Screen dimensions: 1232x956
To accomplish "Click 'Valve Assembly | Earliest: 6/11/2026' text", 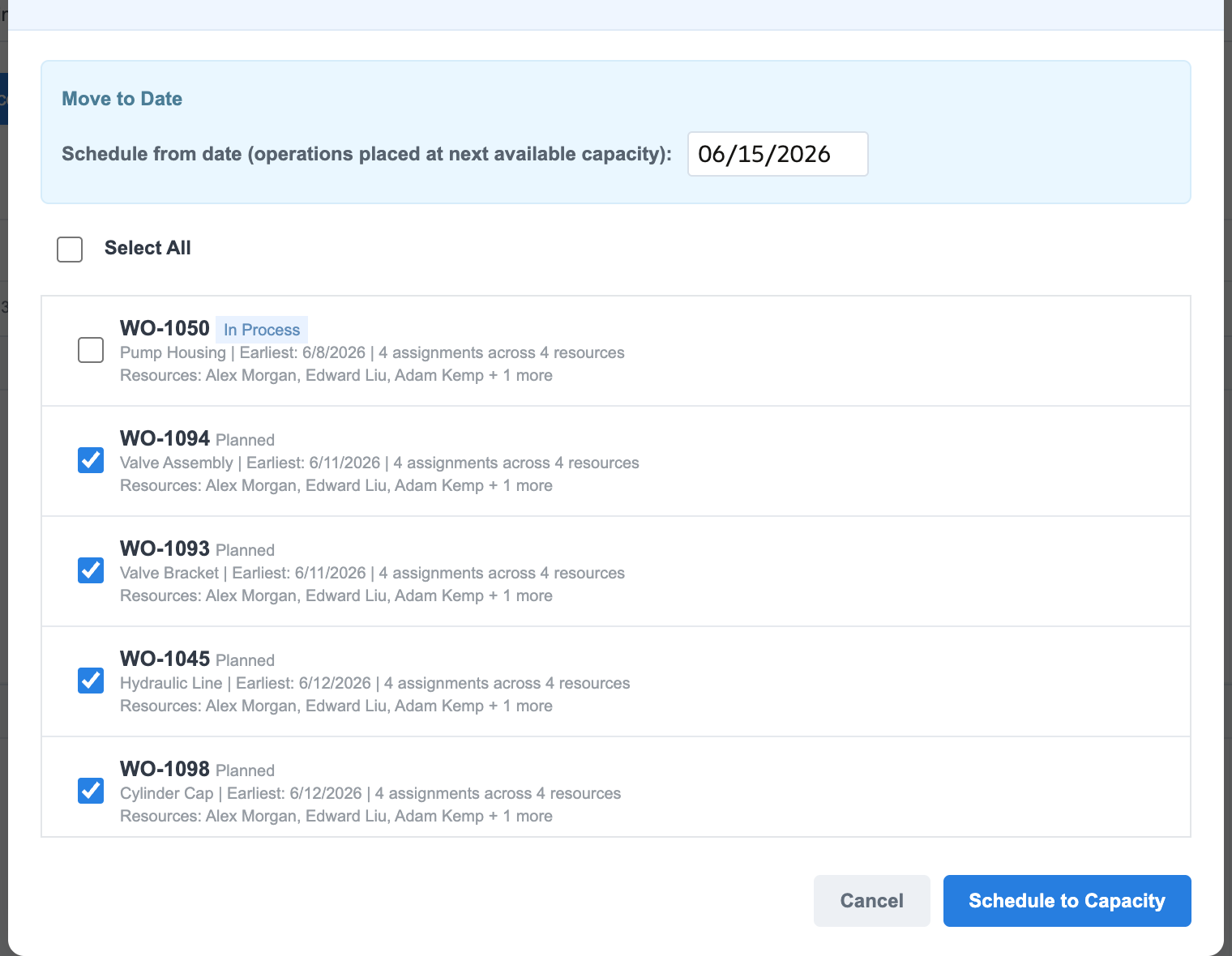I will coord(250,463).
